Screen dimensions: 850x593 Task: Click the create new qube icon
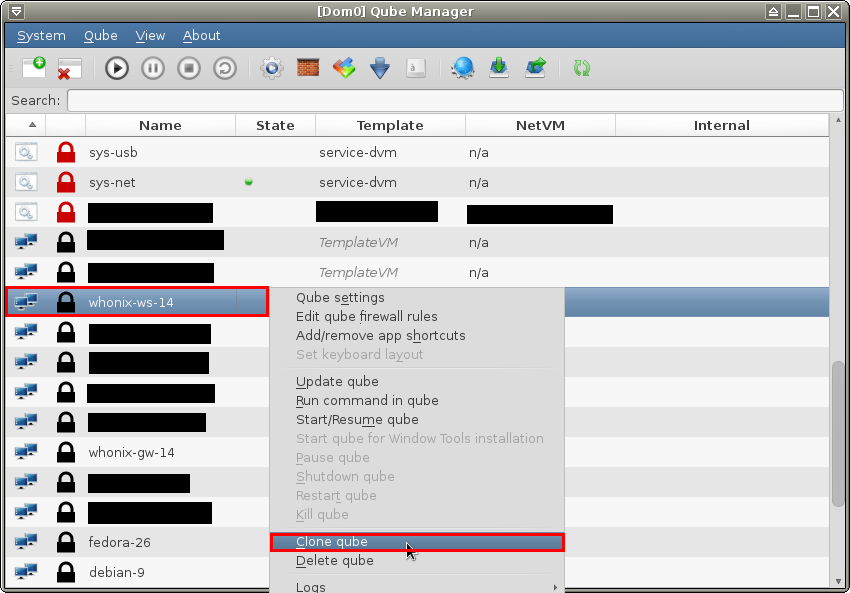33,68
